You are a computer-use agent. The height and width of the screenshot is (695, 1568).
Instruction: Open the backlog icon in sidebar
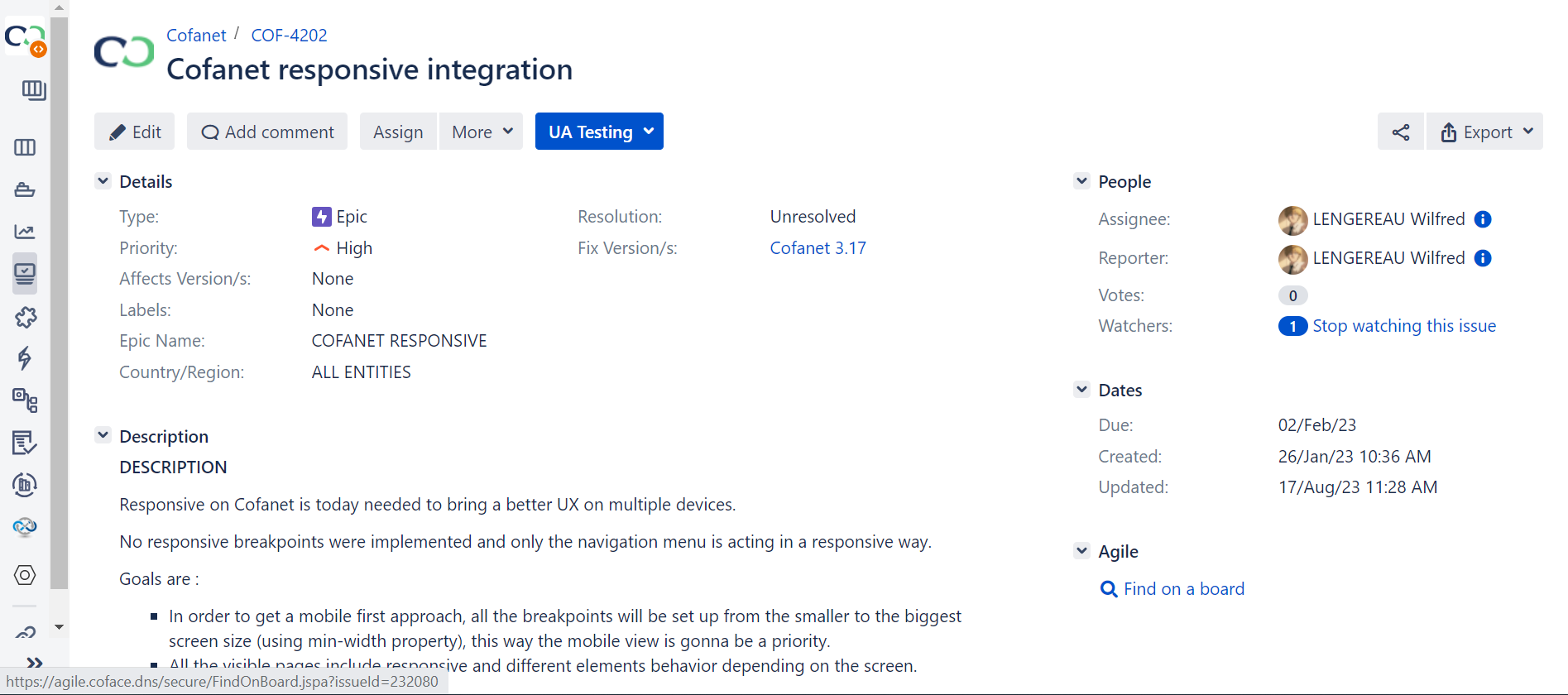[x=33, y=89]
